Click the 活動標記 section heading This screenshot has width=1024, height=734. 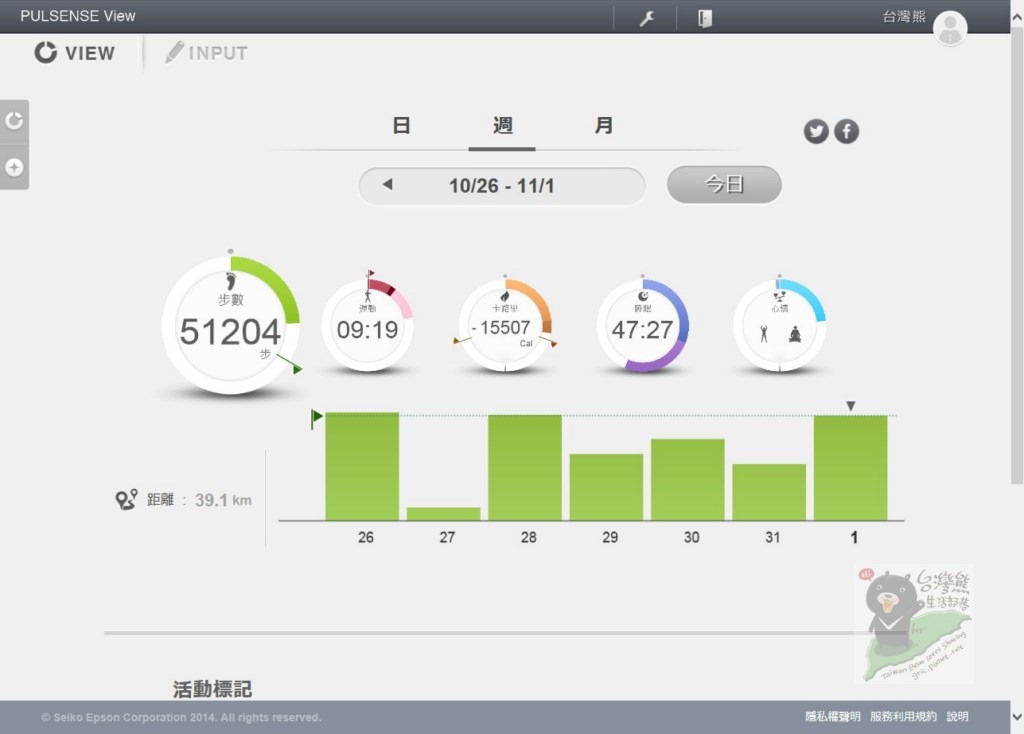(212, 689)
